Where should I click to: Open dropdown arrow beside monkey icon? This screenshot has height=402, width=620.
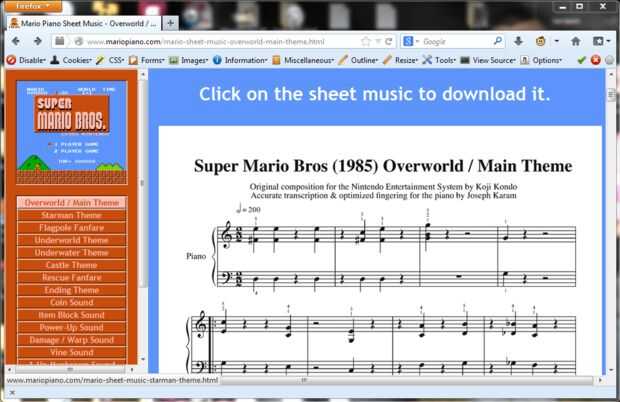pos(557,41)
